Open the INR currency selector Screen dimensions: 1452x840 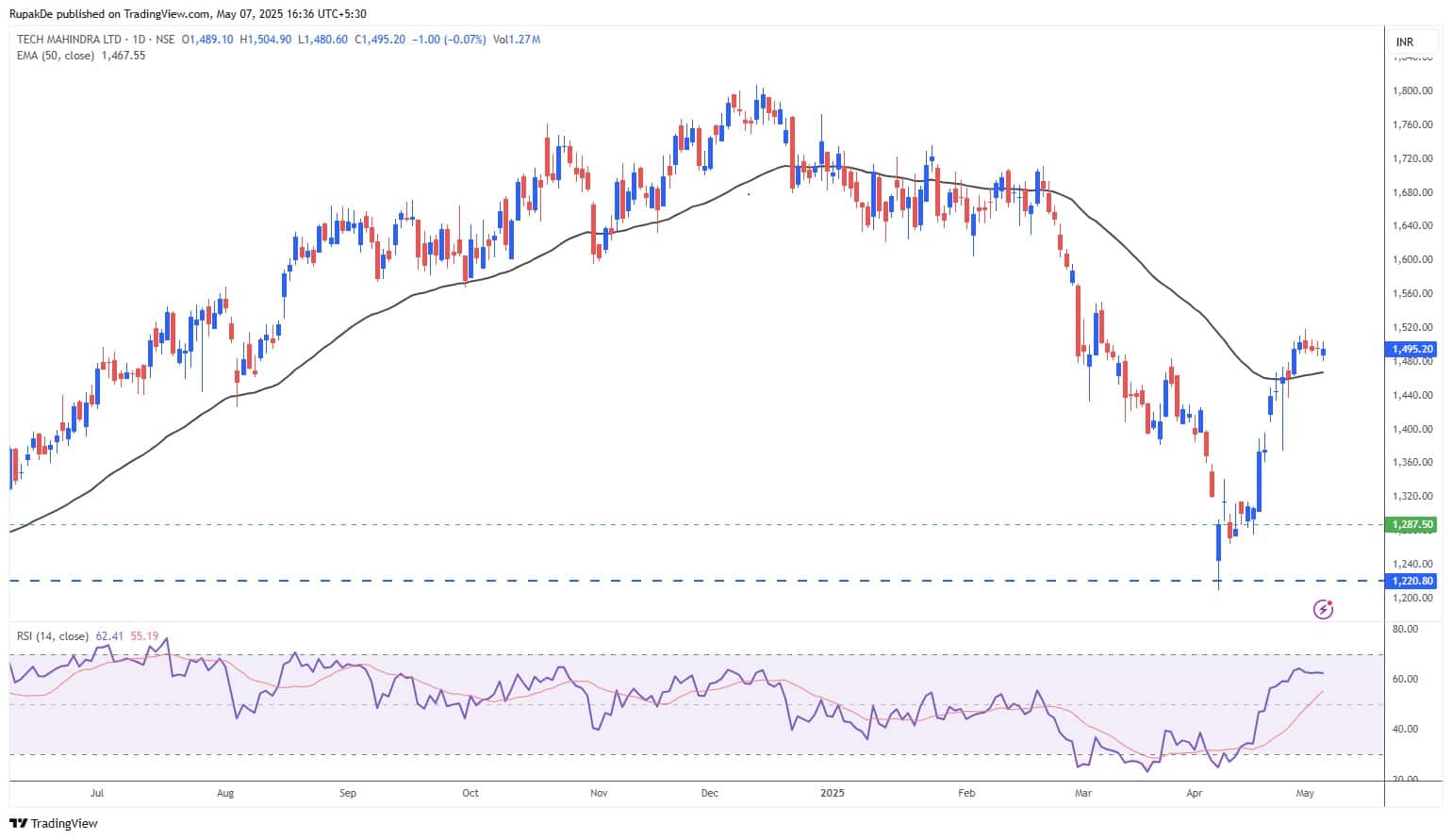coord(1404,42)
